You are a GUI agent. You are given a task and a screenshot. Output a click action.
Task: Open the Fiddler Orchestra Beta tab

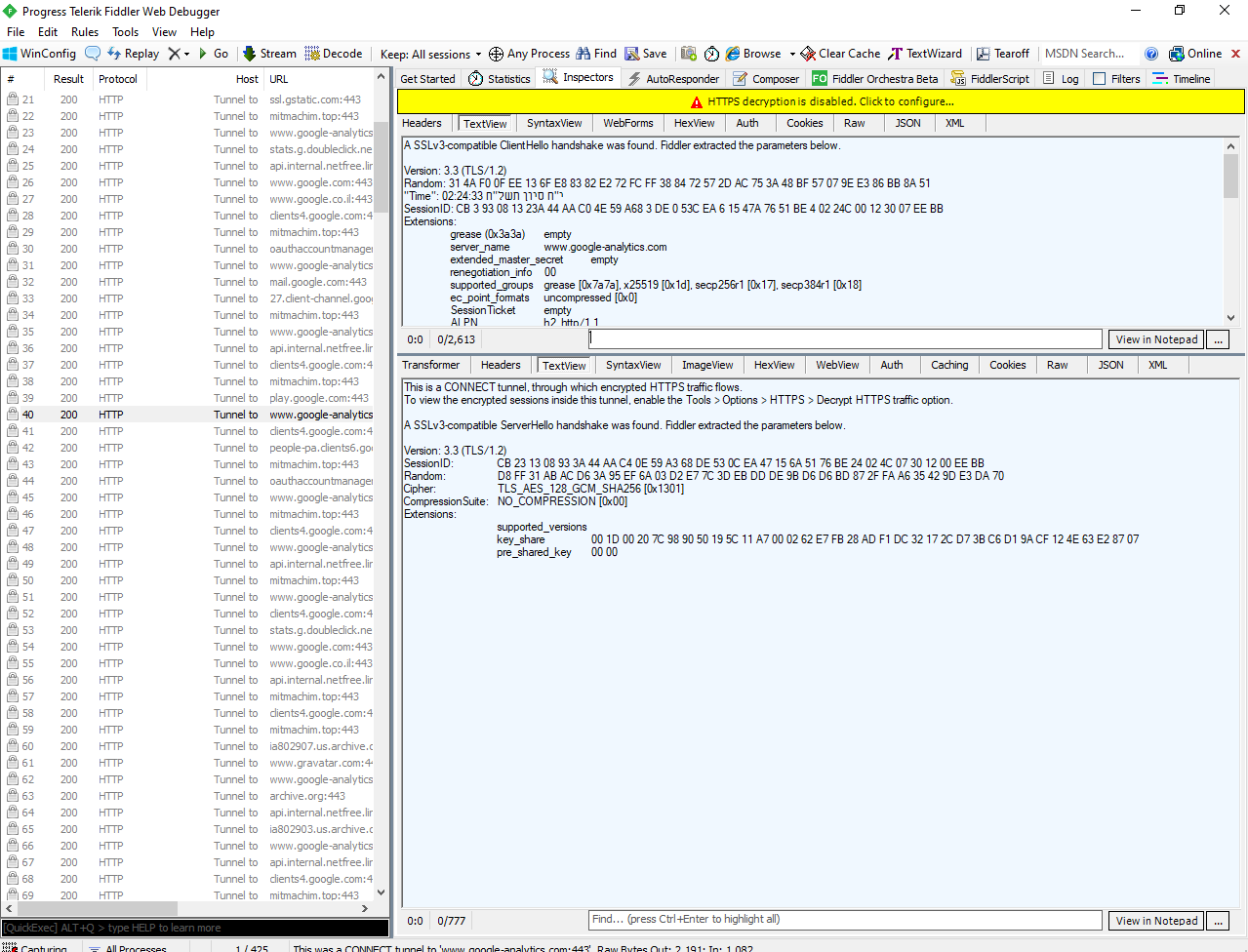pyautogui.click(x=875, y=79)
